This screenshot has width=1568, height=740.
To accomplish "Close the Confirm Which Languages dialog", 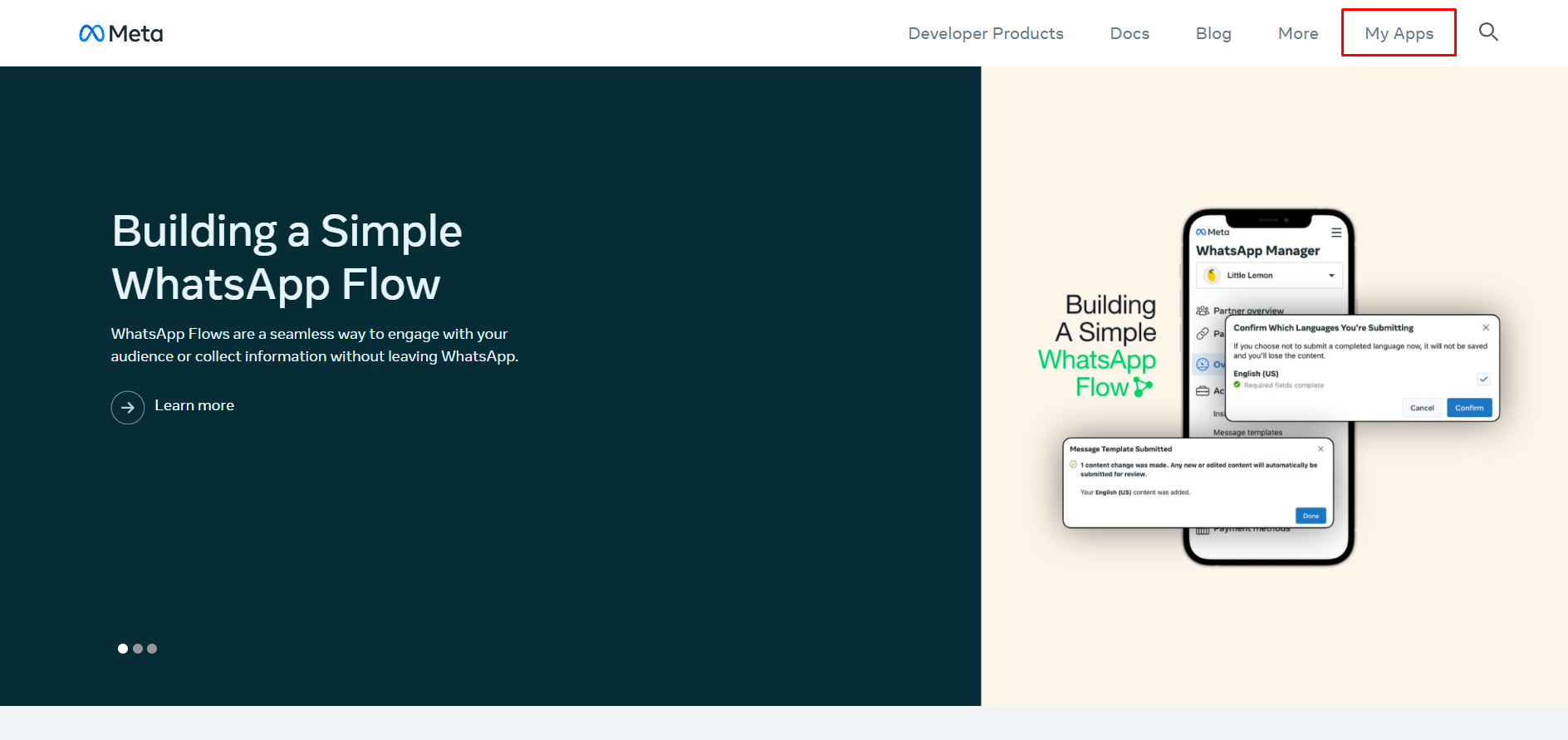I will point(1486,327).
